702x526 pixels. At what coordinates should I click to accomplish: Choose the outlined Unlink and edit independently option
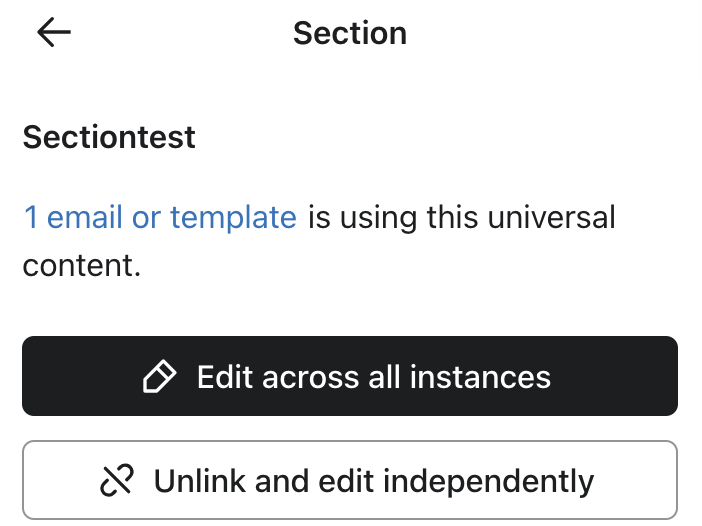350,481
